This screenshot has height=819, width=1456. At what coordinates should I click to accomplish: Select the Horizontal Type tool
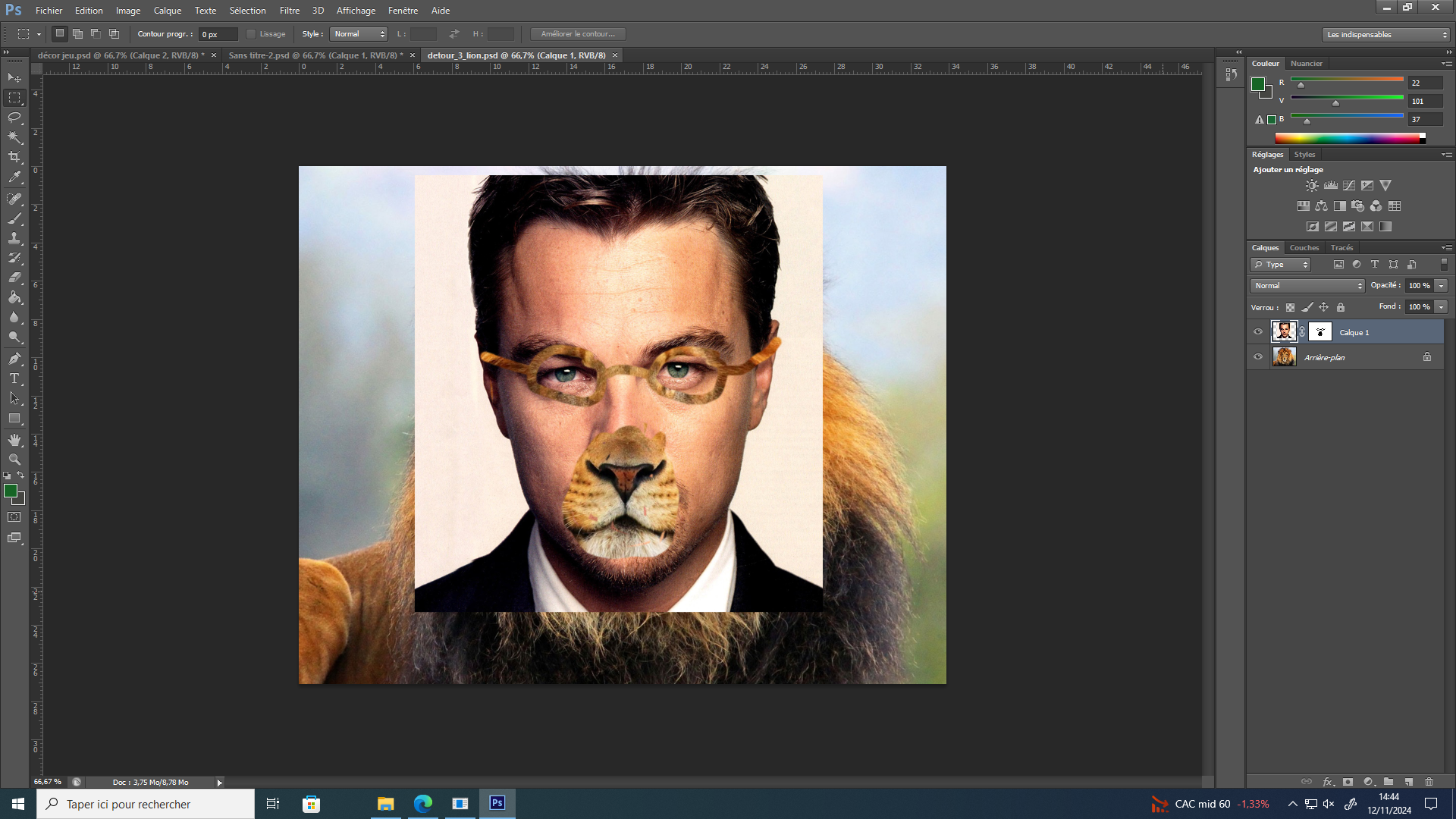(14, 378)
